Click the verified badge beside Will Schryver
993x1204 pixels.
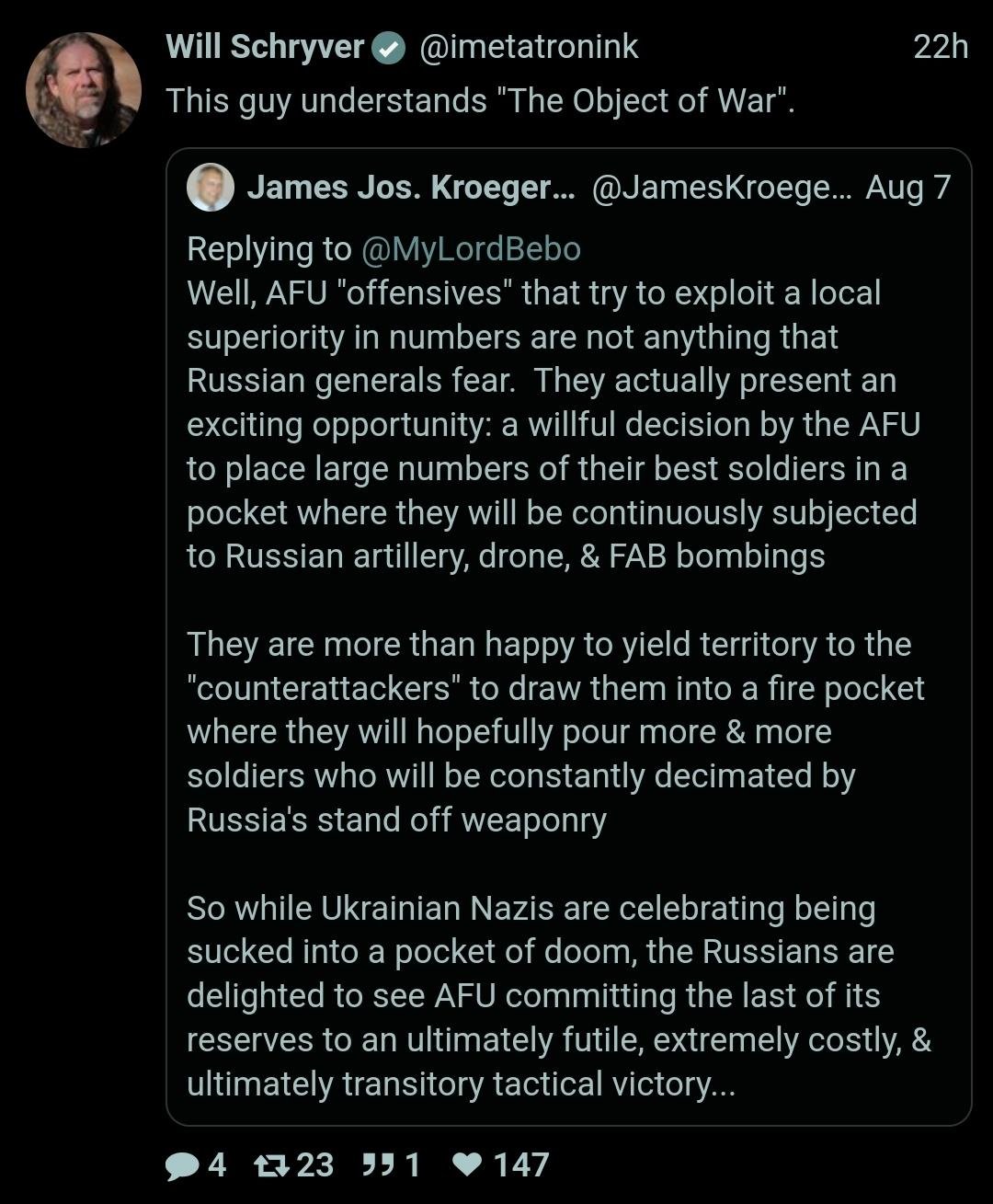389,49
